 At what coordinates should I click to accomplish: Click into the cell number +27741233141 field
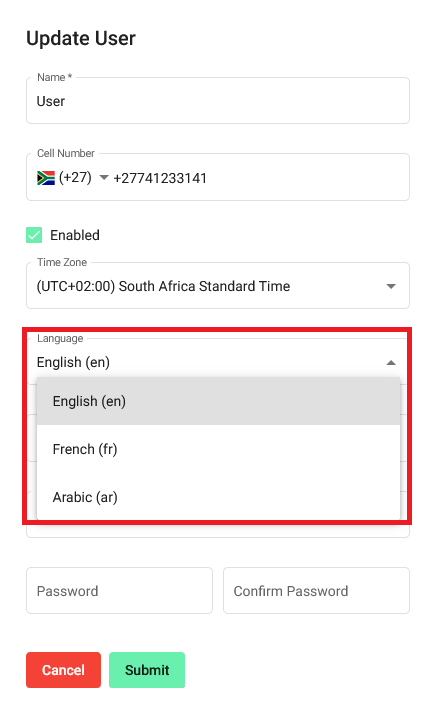[258, 178]
